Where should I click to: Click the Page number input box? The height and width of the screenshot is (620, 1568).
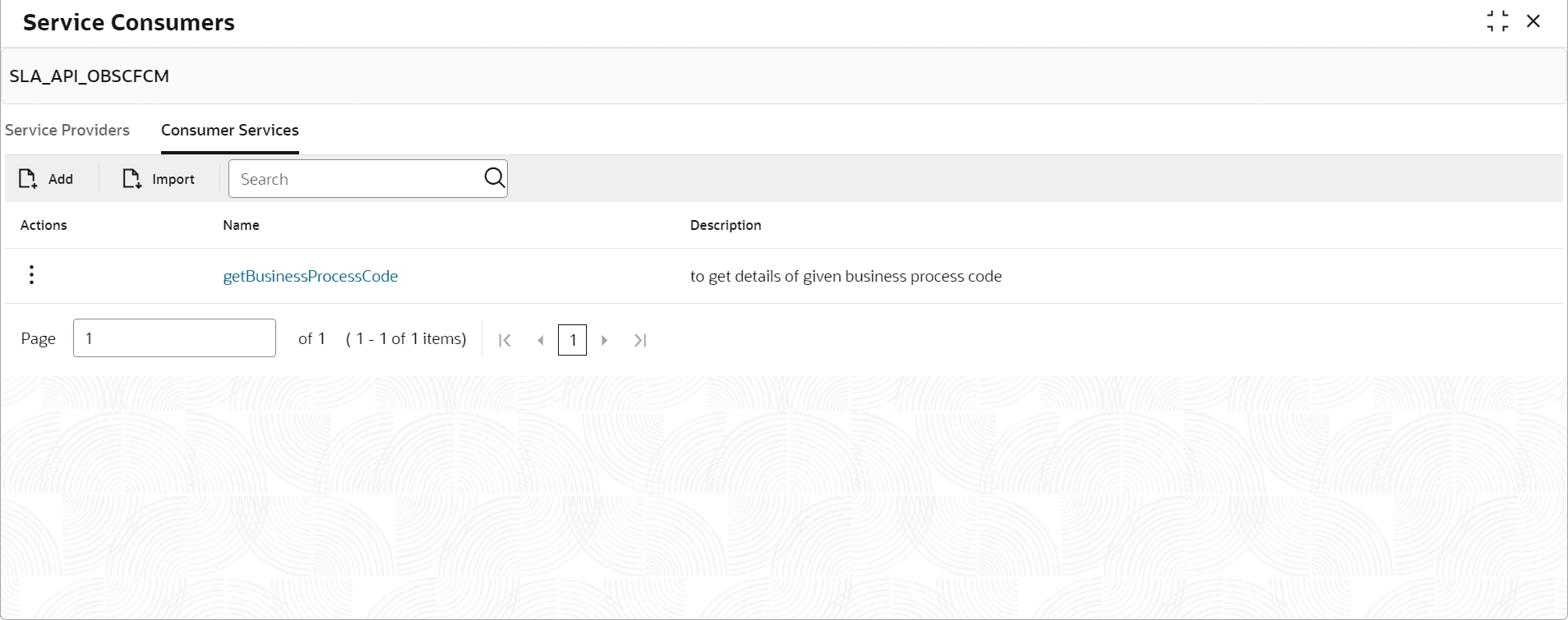click(174, 338)
